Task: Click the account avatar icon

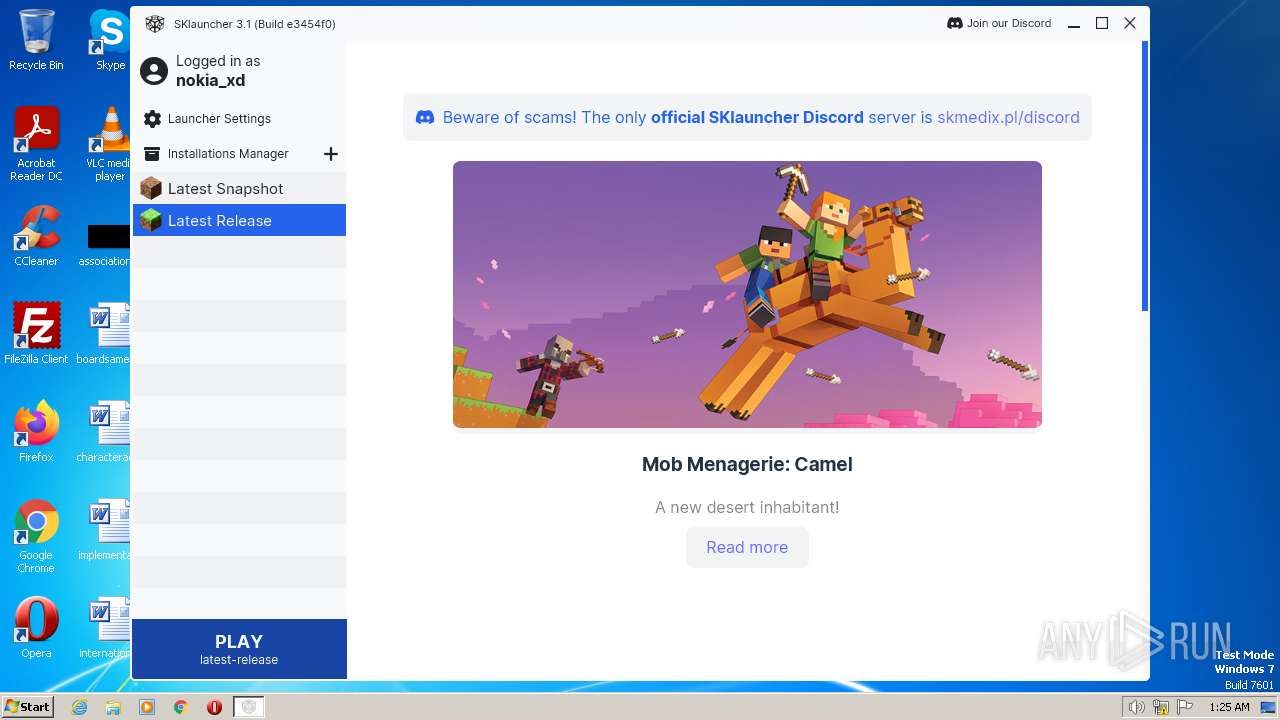Action: [154, 71]
